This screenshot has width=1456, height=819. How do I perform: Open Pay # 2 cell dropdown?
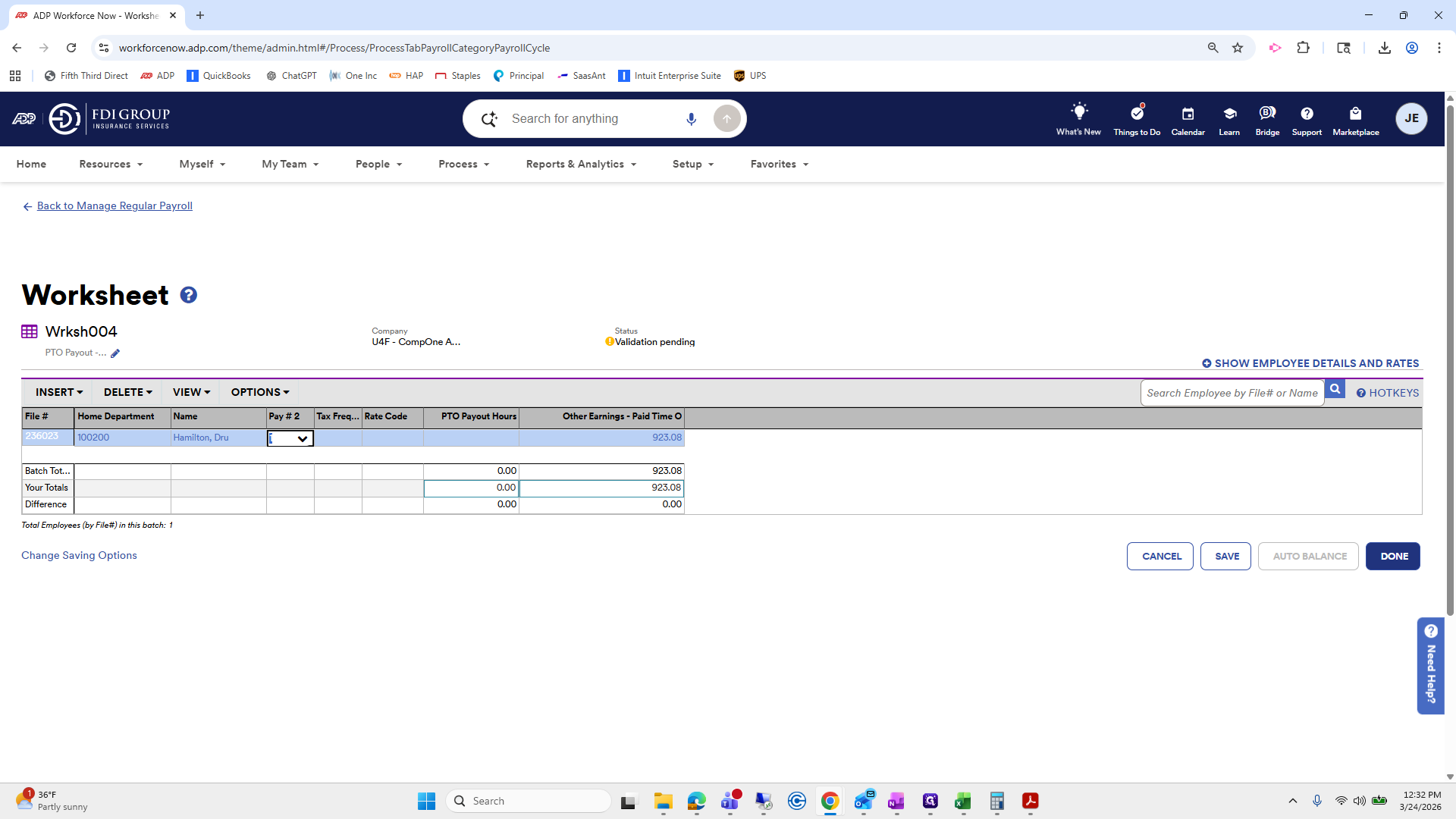click(302, 438)
